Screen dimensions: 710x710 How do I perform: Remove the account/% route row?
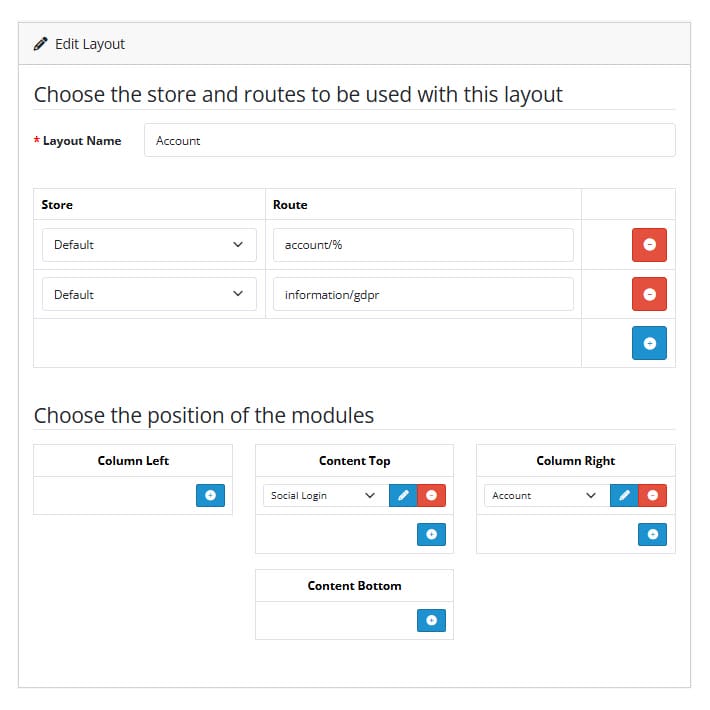(649, 245)
